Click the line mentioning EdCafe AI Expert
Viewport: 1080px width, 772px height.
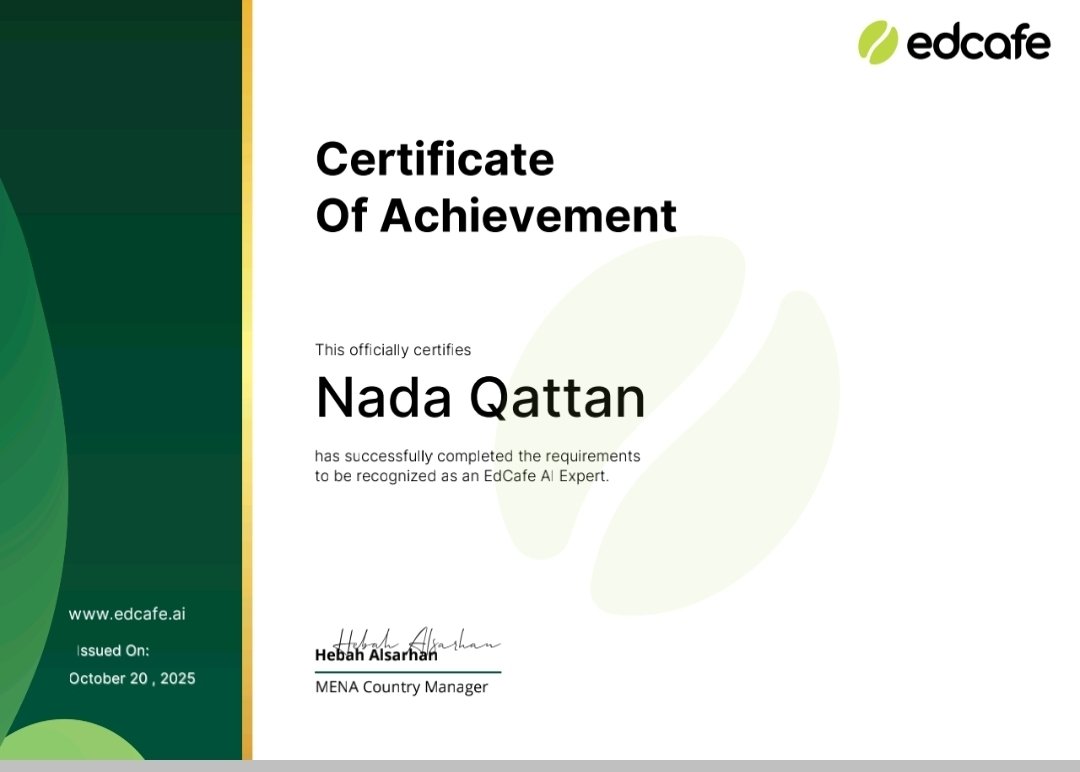[x=461, y=476]
